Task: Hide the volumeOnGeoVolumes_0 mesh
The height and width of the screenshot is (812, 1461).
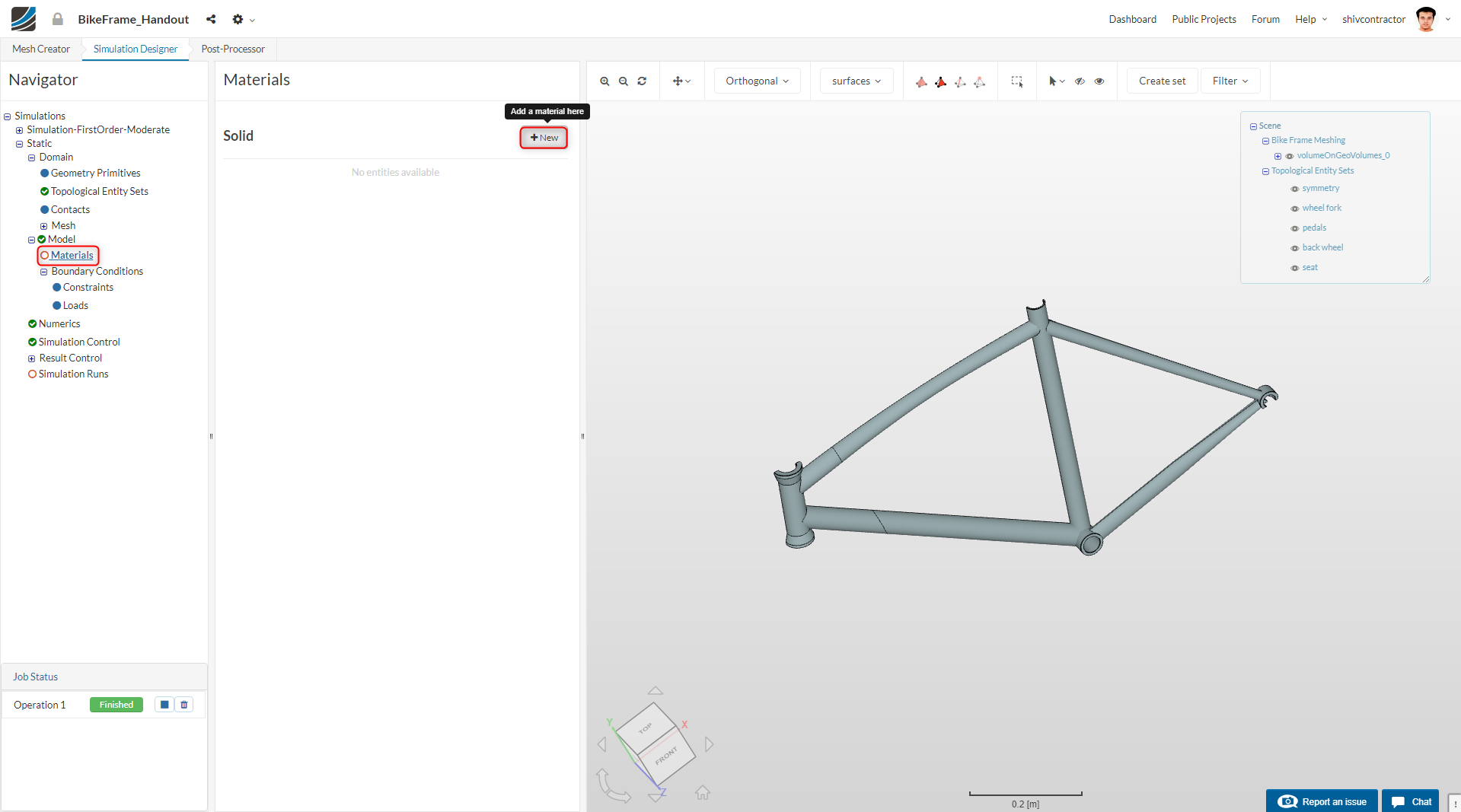Action: click(x=1290, y=156)
